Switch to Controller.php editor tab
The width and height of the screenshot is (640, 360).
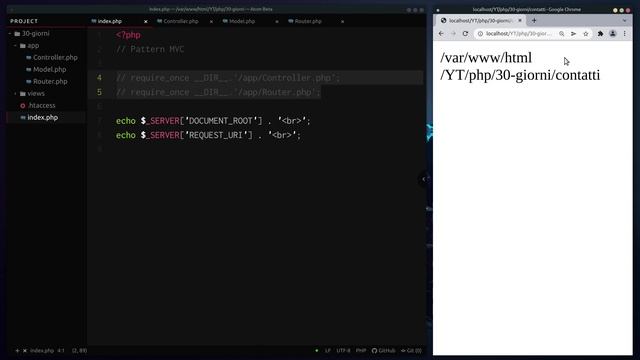point(181,21)
